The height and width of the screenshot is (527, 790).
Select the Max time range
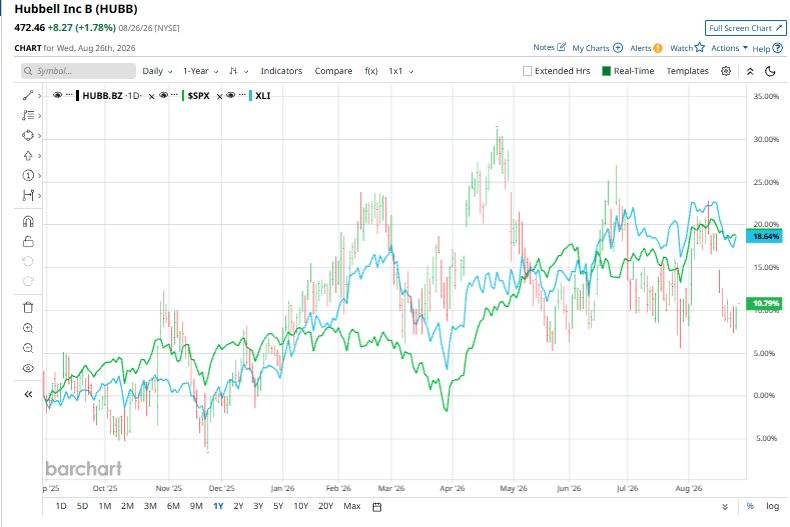(x=352, y=506)
